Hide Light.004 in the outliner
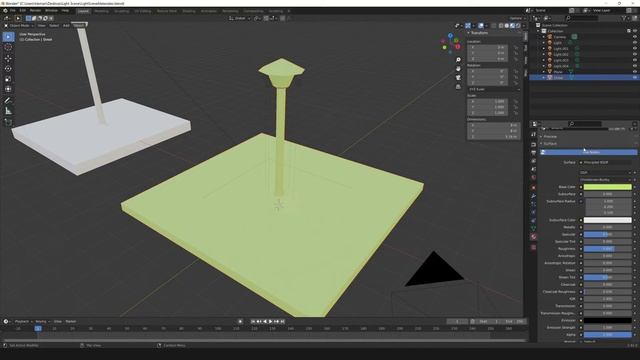The height and width of the screenshot is (360, 640). coord(634,66)
